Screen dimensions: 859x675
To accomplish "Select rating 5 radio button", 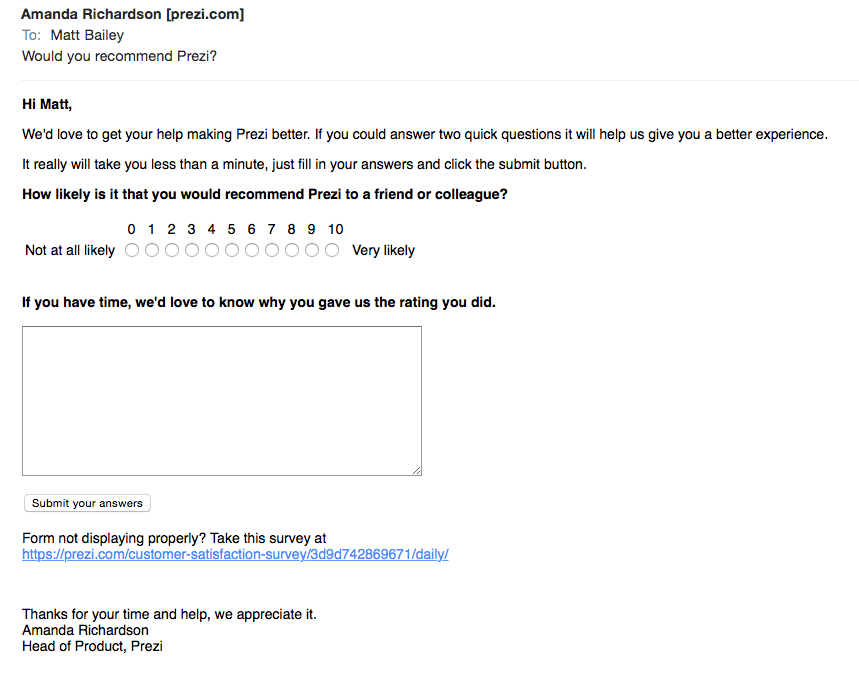I will pos(232,250).
